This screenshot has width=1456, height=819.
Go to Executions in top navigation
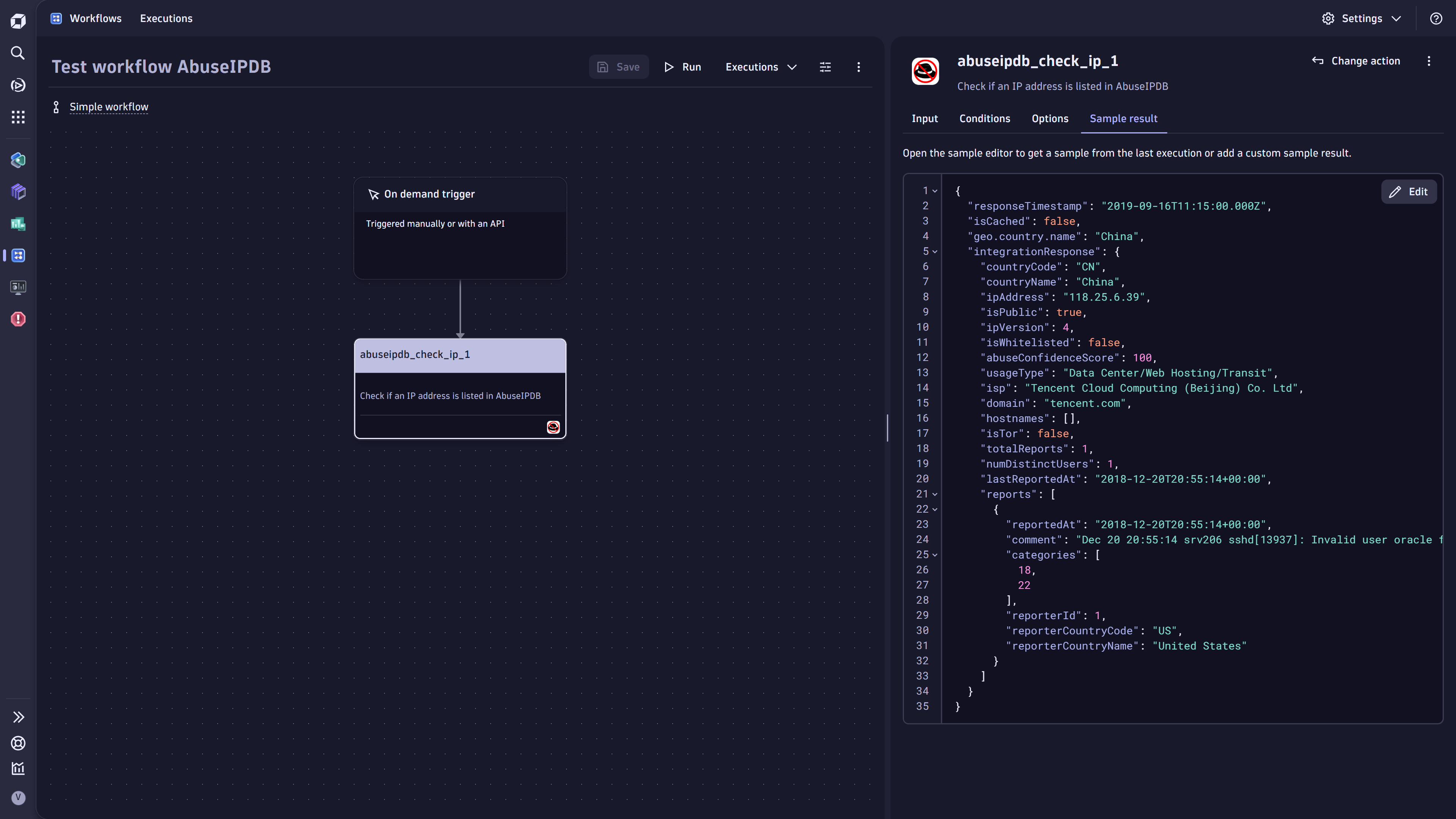point(166,19)
